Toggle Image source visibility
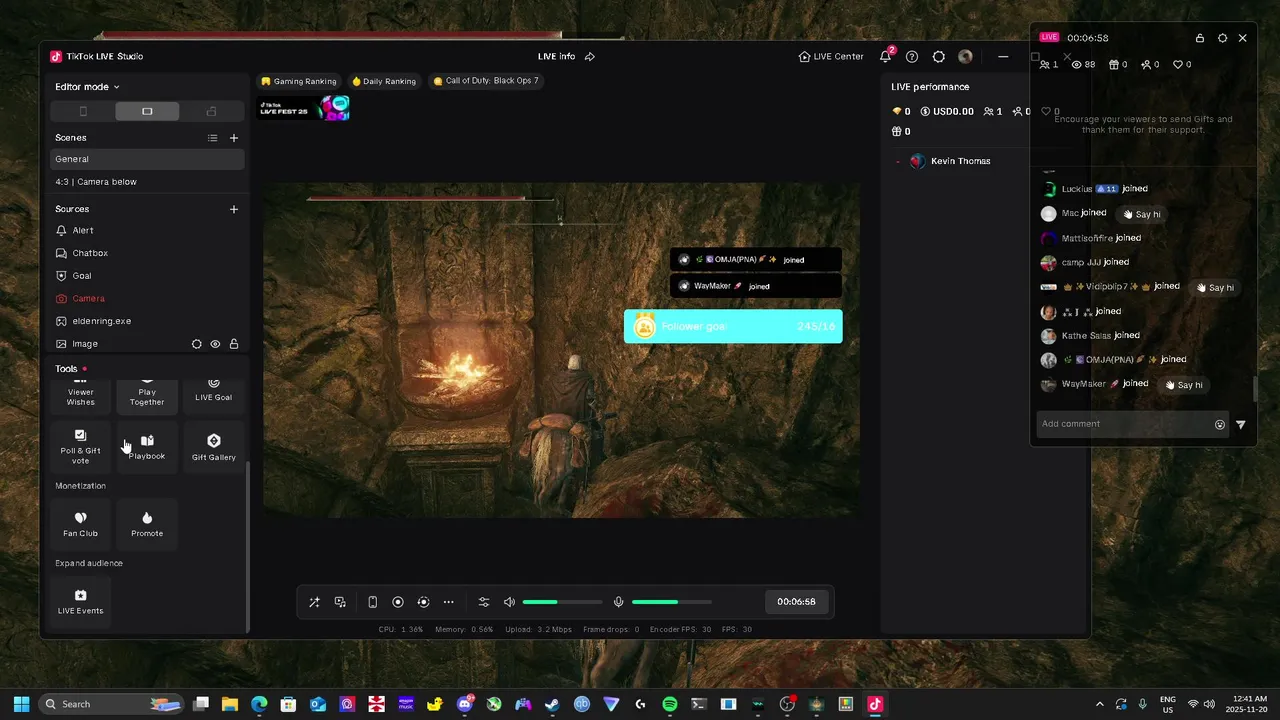Viewport: 1280px width, 720px height. pos(215,344)
